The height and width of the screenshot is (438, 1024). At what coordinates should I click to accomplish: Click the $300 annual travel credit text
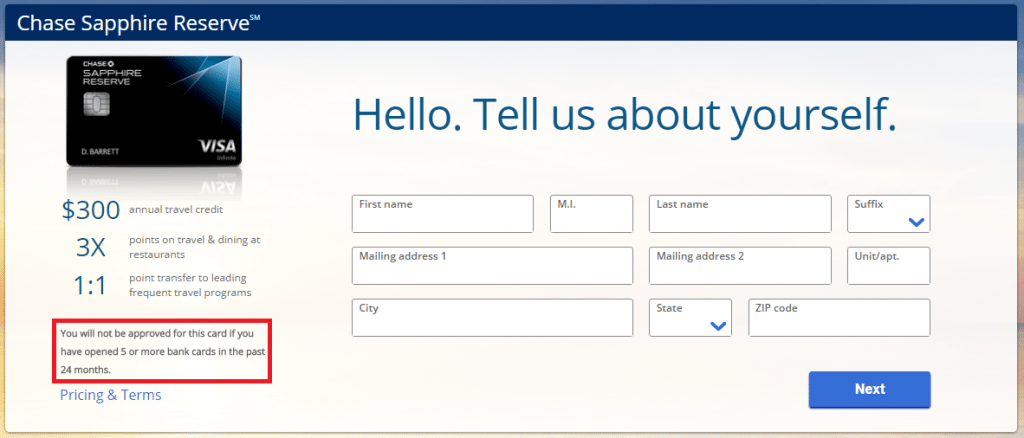(142, 210)
